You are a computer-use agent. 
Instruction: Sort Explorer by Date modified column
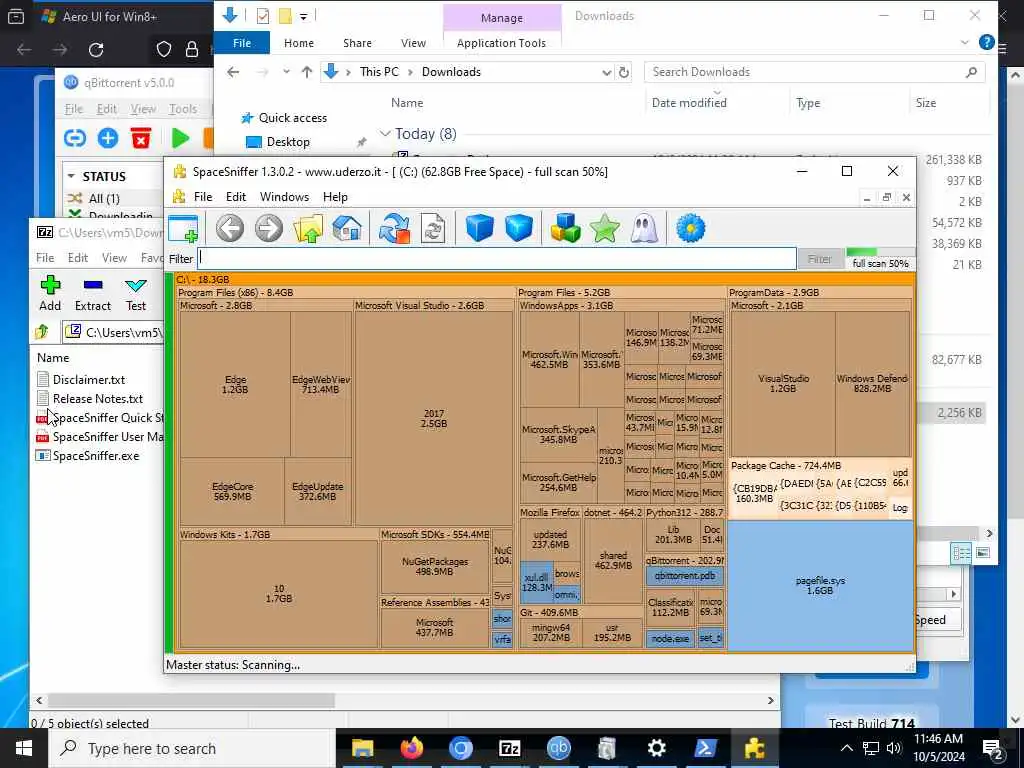tap(689, 103)
